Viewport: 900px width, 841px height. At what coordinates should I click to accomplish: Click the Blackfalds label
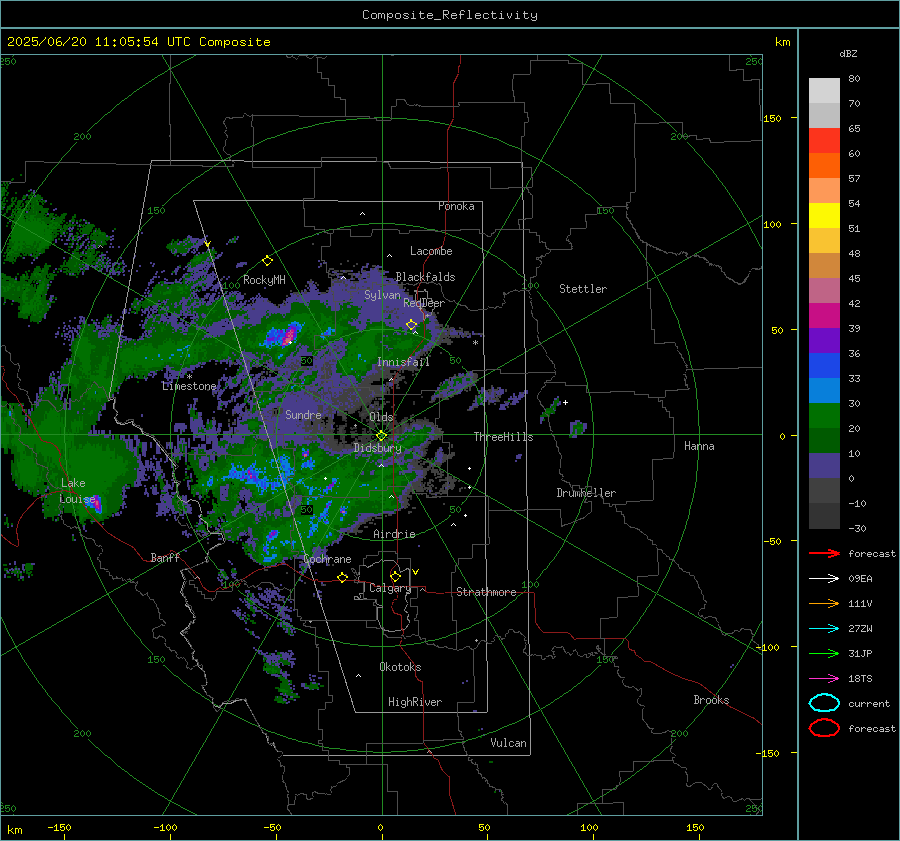[x=425, y=277]
